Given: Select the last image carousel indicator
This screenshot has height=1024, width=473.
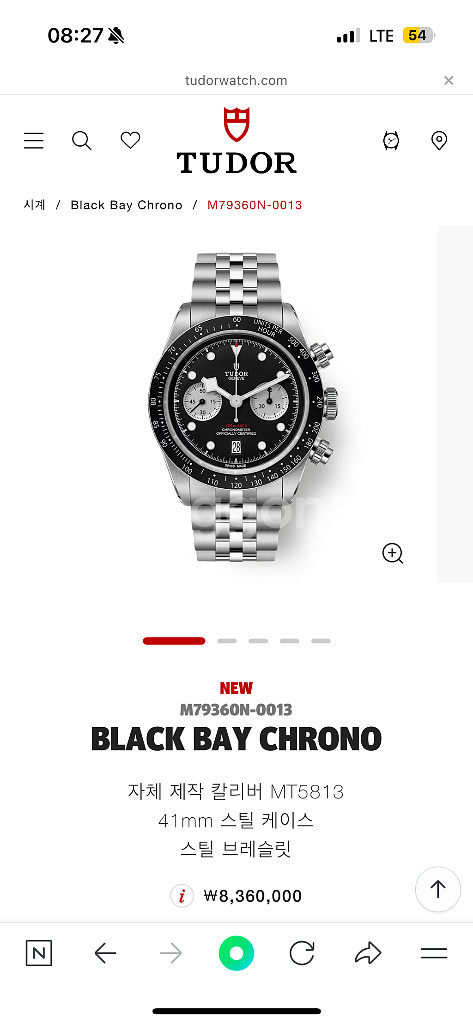Looking at the screenshot, I should coord(321,641).
